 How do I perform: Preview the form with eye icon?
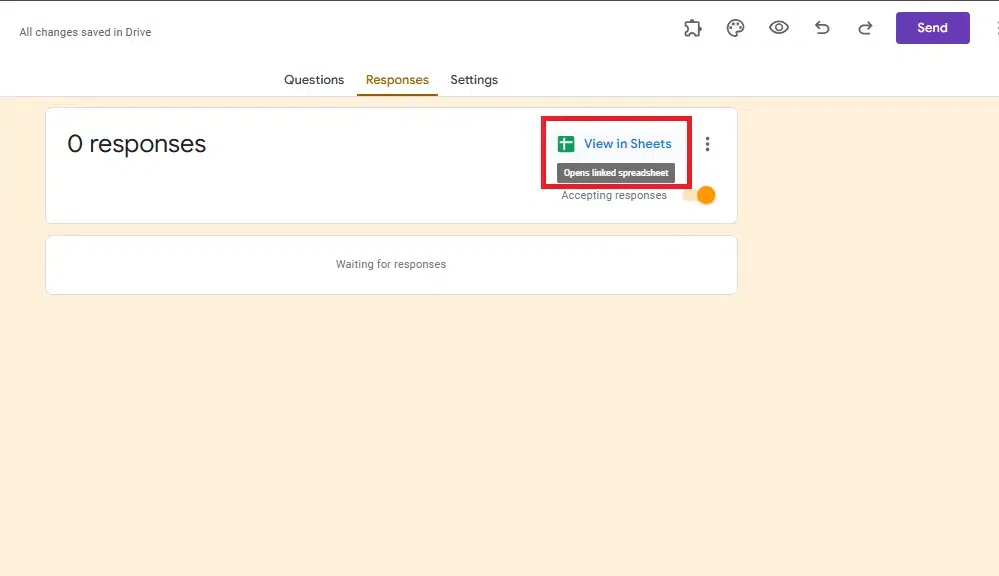click(779, 27)
